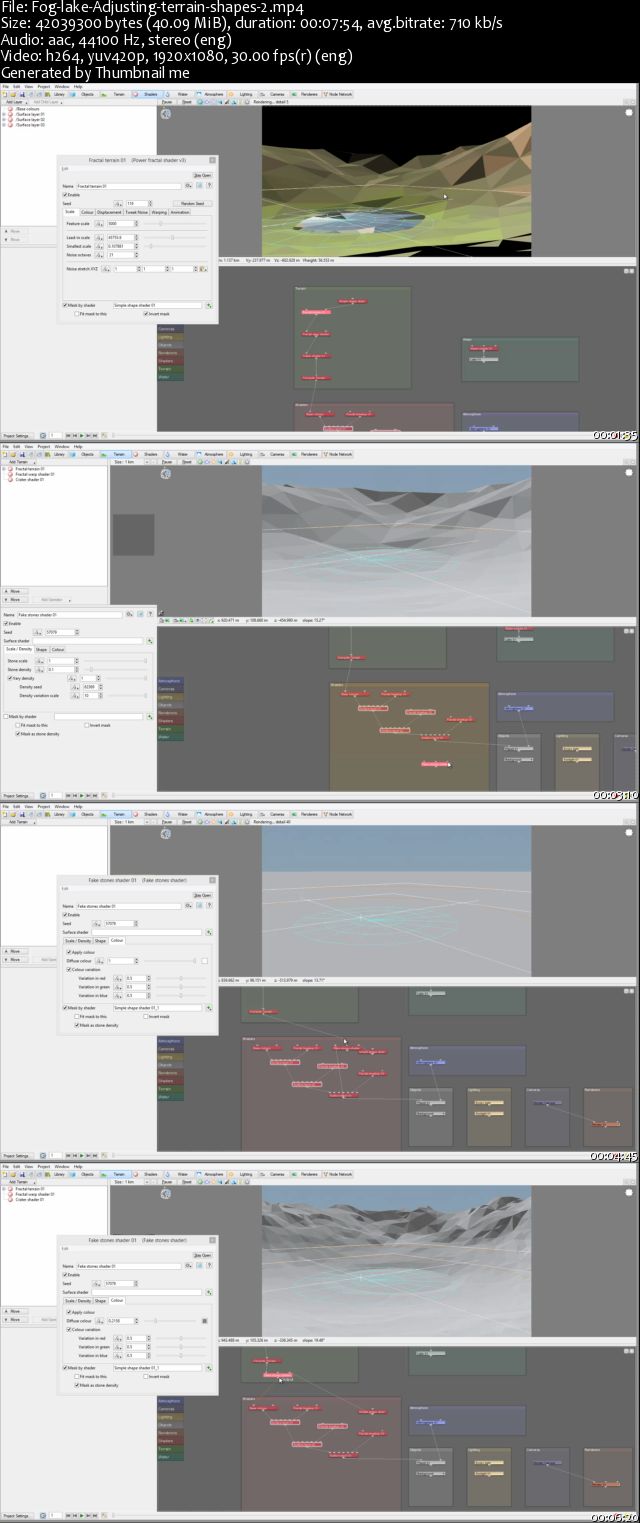Open Atmosphere layout in the 01:35 frame toolbar
This screenshot has height=1523, width=640.
click(x=210, y=94)
